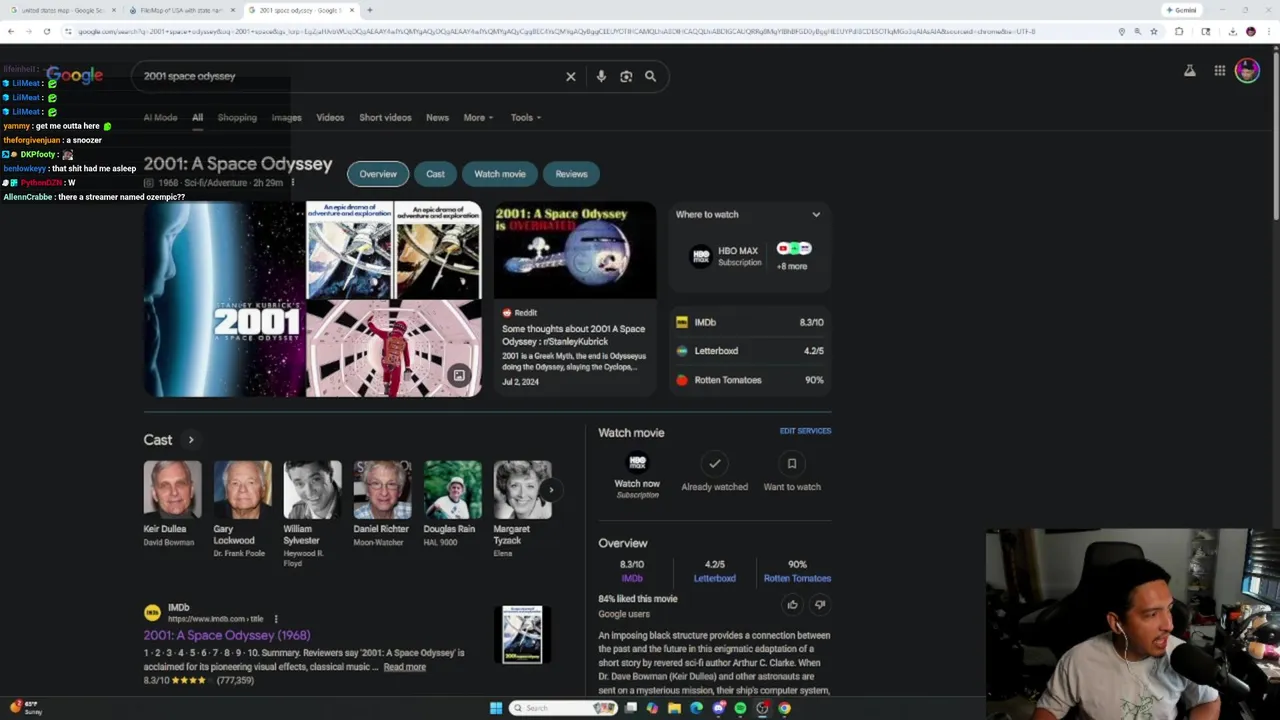Open OBS Studio from taskbar
Screen dimensions: 1280x720
762,708
